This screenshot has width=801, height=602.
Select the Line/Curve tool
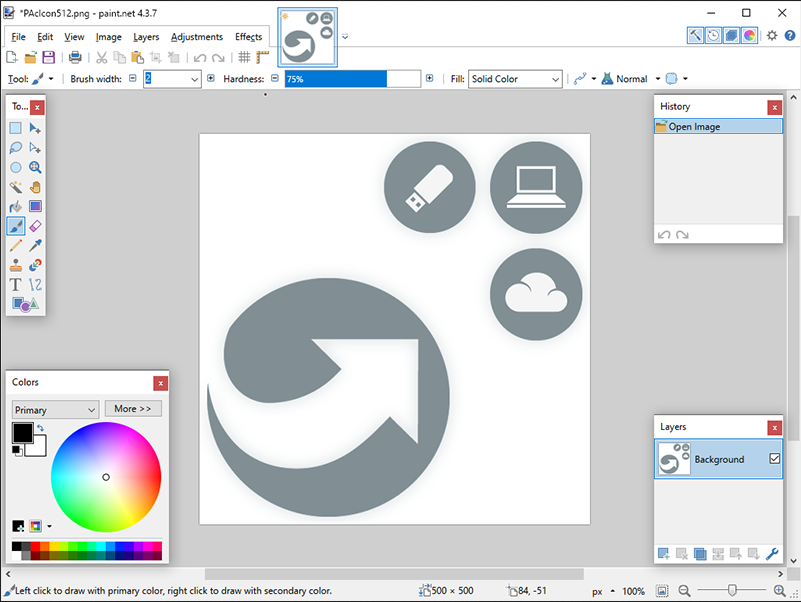click(x=35, y=285)
